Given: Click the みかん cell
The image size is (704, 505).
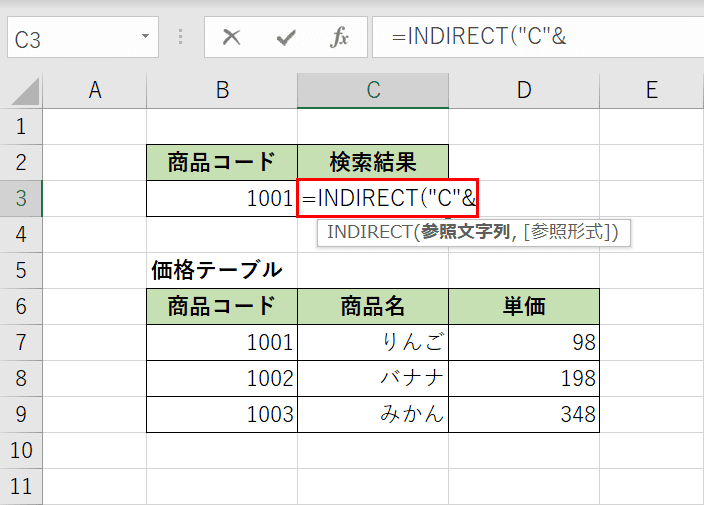Looking at the screenshot, I should (373, 414).
